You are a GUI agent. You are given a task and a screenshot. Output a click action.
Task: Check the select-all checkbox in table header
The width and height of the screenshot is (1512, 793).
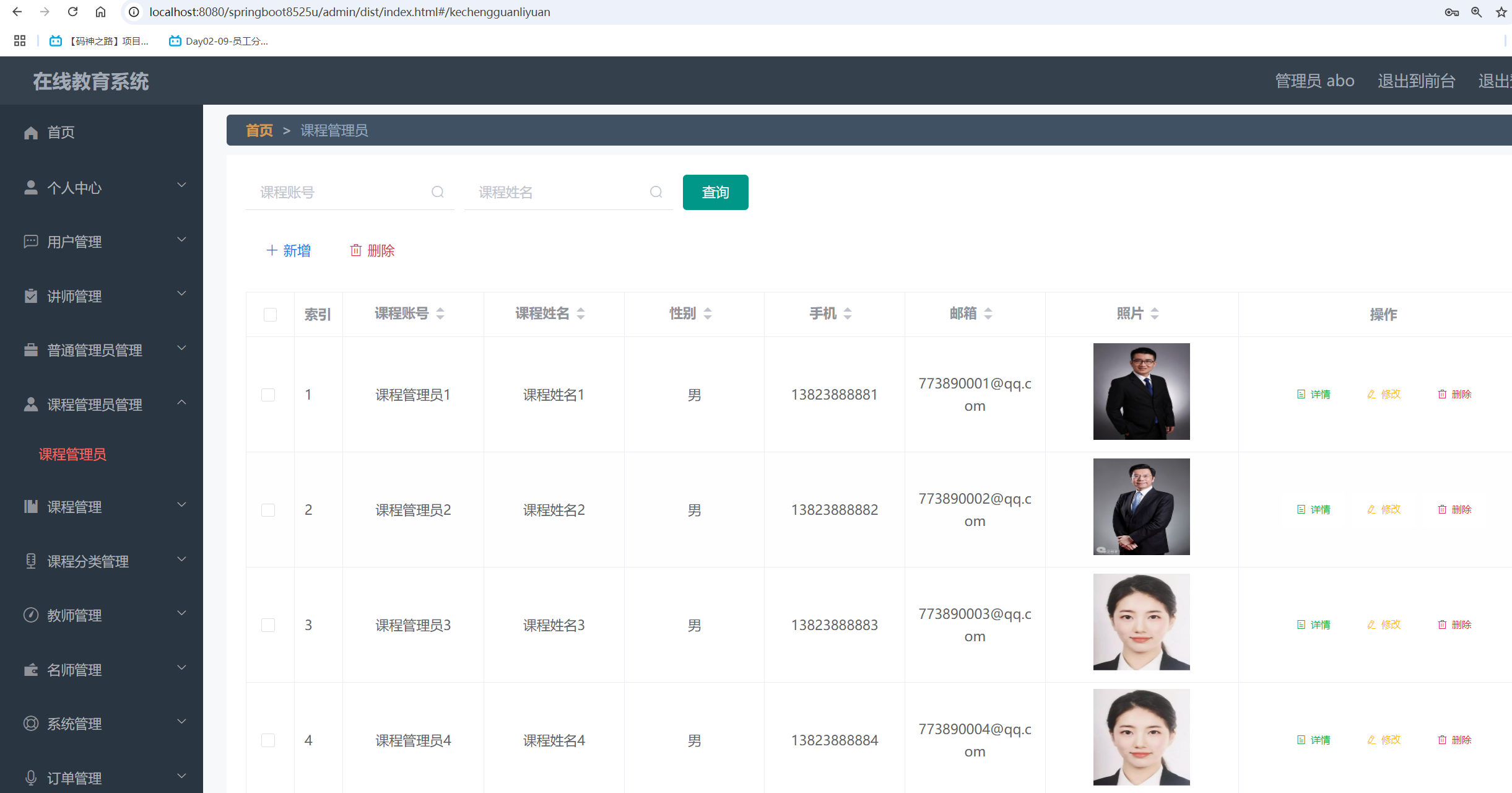270,315
